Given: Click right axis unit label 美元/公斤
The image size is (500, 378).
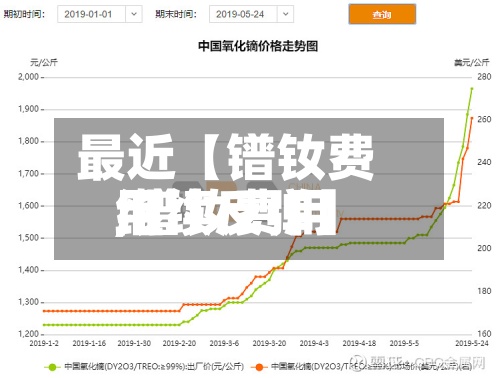Looking at the screenshot, I should (472, 62).
